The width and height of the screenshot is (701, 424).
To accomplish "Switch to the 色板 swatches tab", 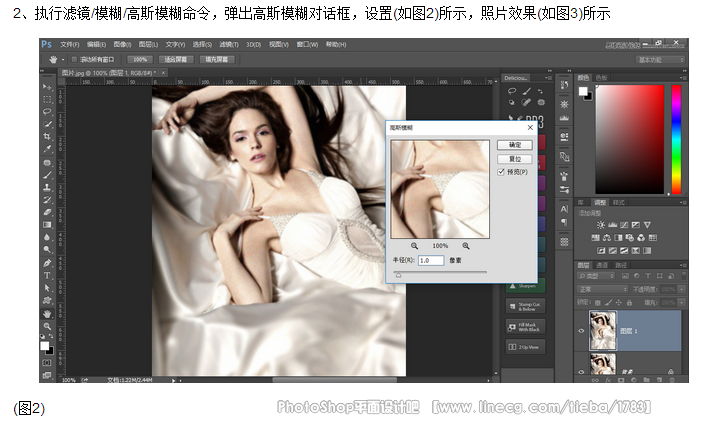I will (x=601, y=78).
